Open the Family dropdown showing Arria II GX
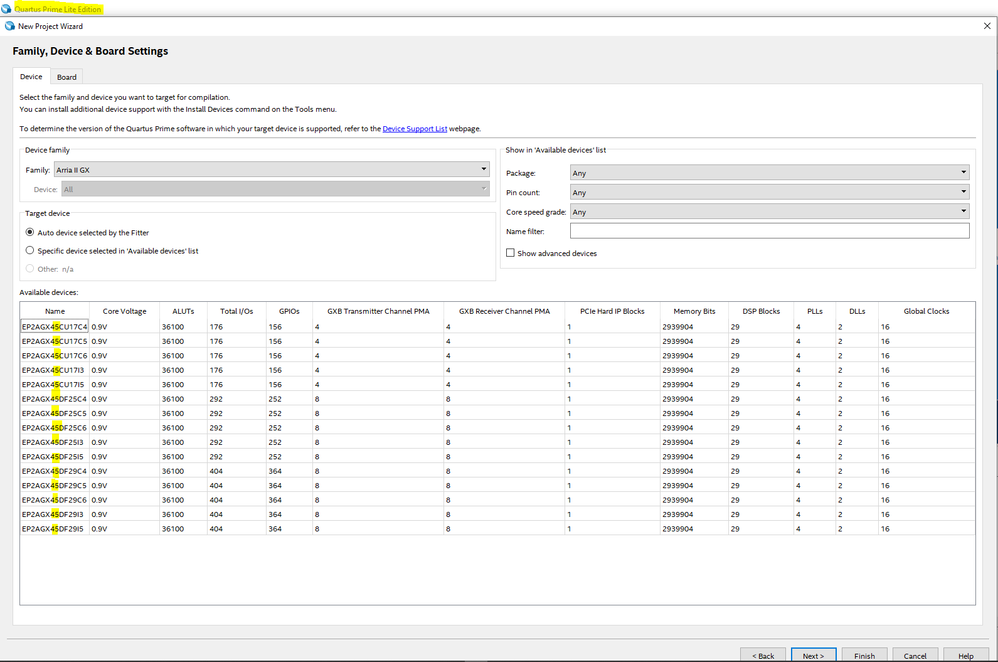 click(271, 170)
